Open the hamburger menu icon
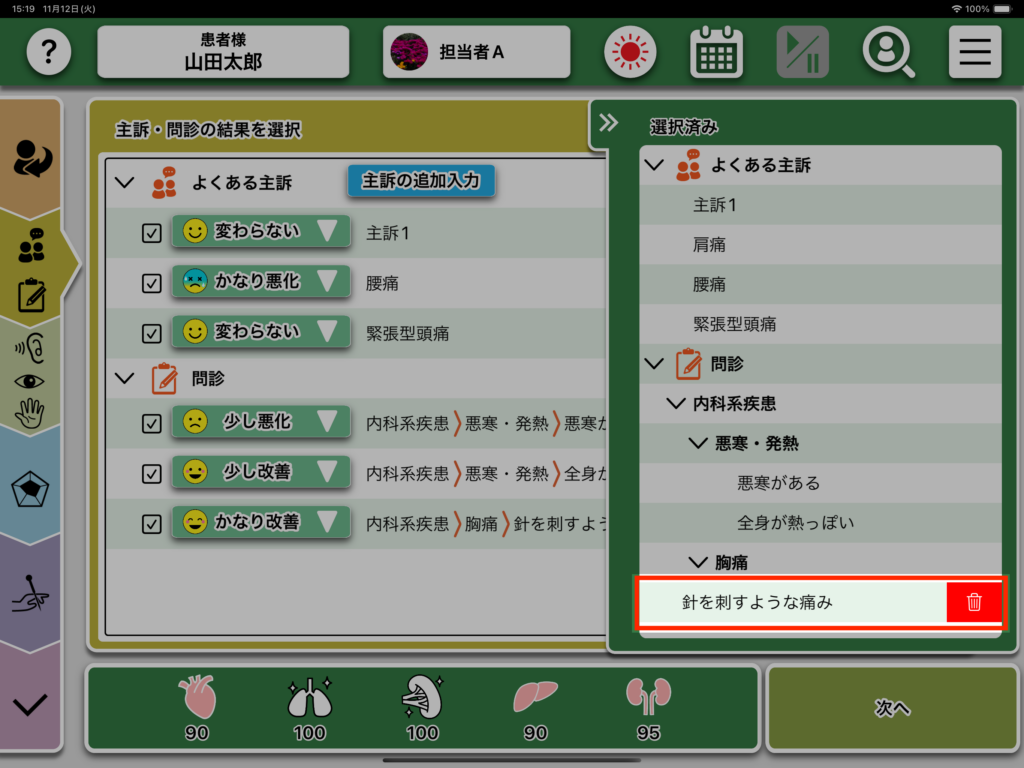This screenshot has height=768, width=1024. click(975, 52)
